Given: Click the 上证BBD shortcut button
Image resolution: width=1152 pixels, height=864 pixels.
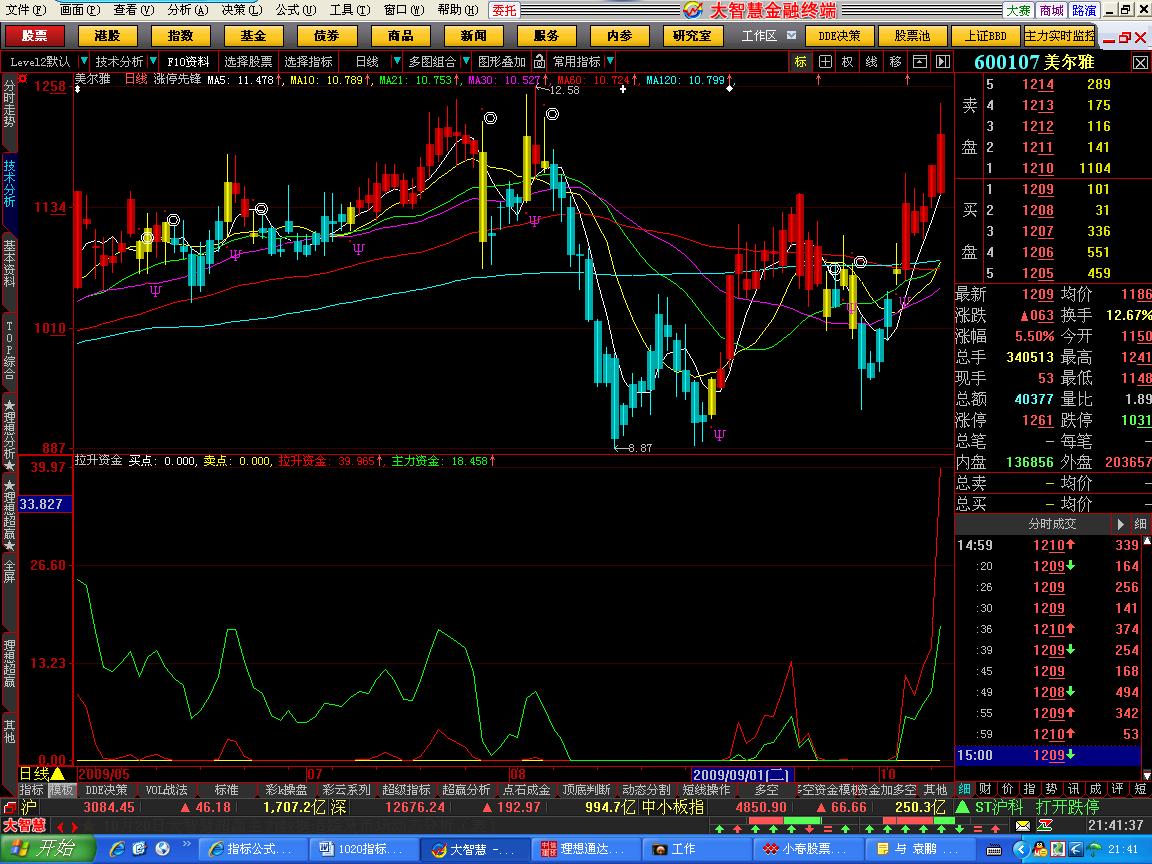Looking at the screenshot, I should click(985, 35).
